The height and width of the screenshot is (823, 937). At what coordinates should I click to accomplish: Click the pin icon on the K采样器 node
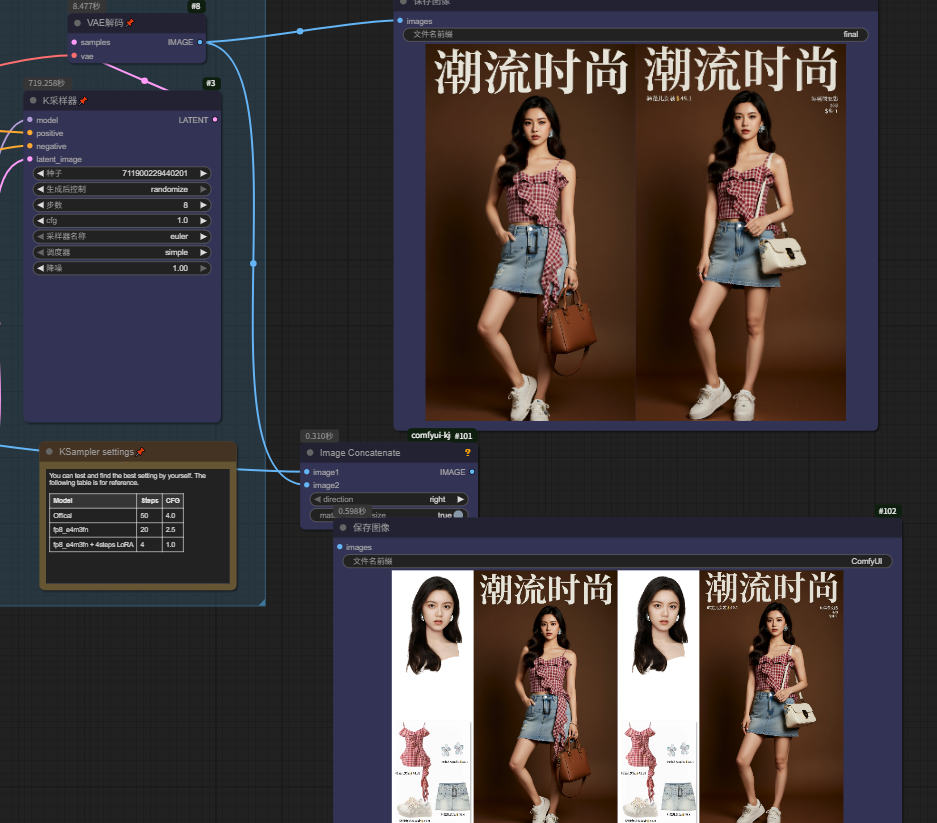pos(83,100)
